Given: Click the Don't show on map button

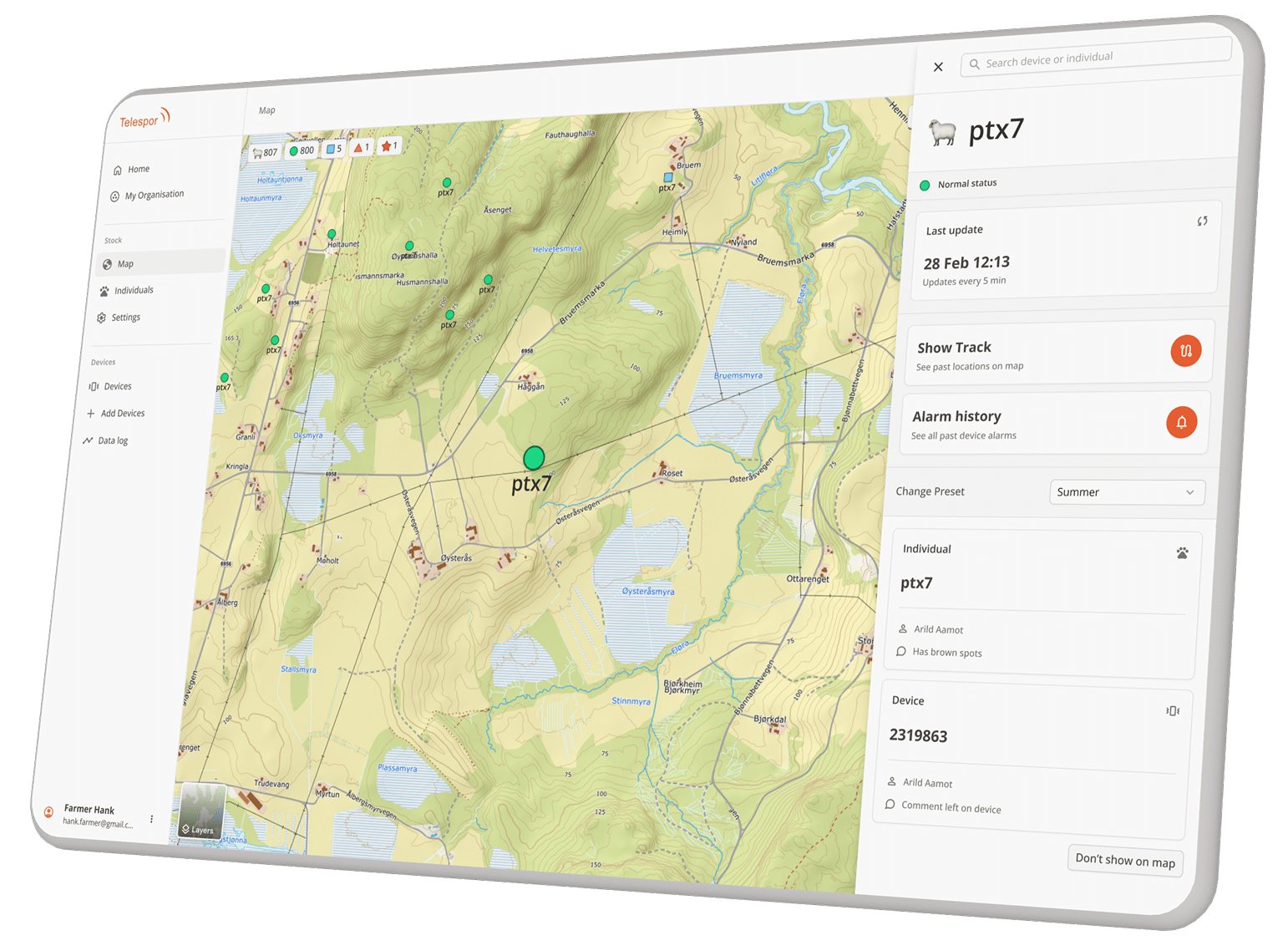Looking at the screenshot, I should (1125, 861).
